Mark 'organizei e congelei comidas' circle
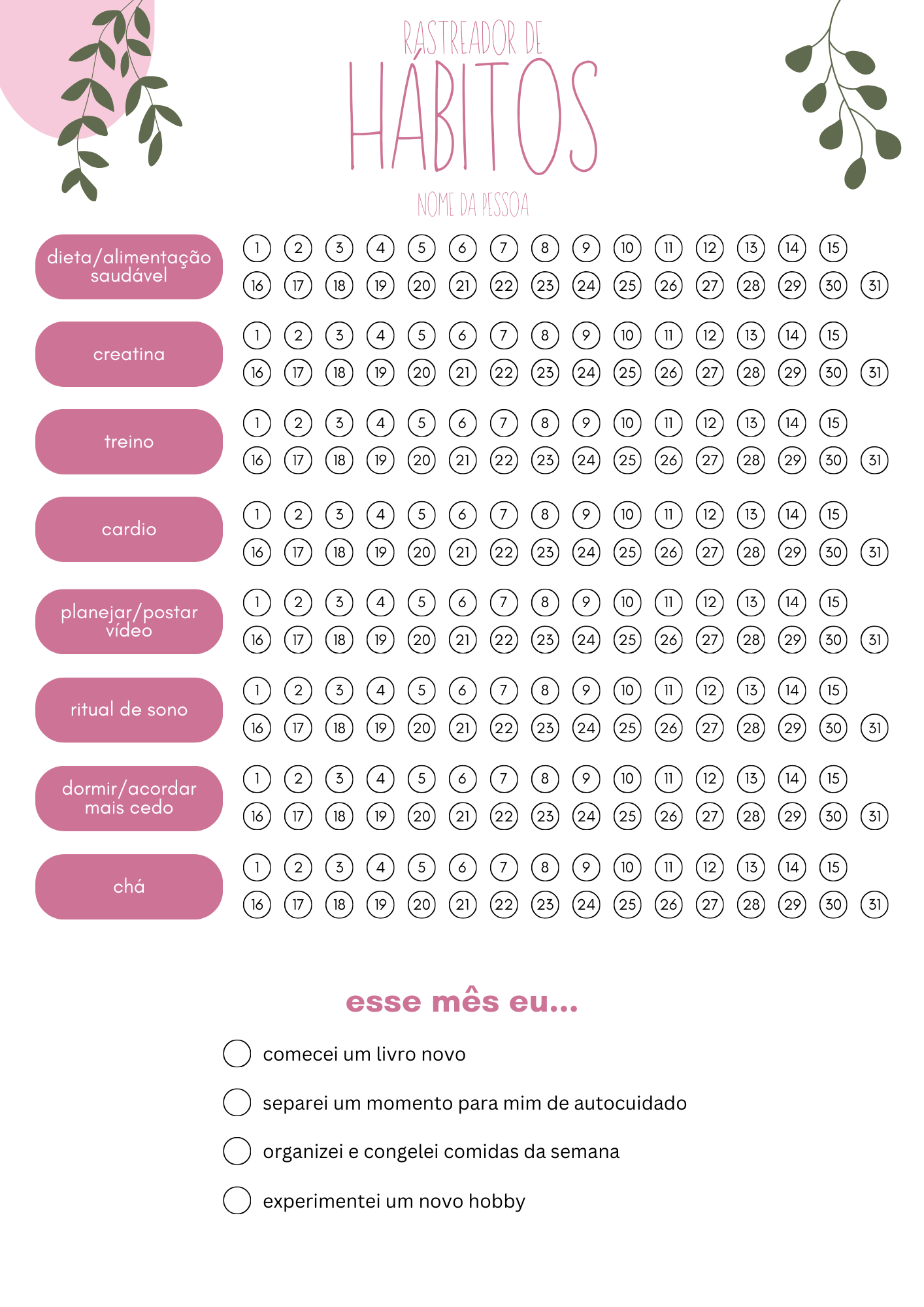924x1307 pixels. (x=237, y=1151)
